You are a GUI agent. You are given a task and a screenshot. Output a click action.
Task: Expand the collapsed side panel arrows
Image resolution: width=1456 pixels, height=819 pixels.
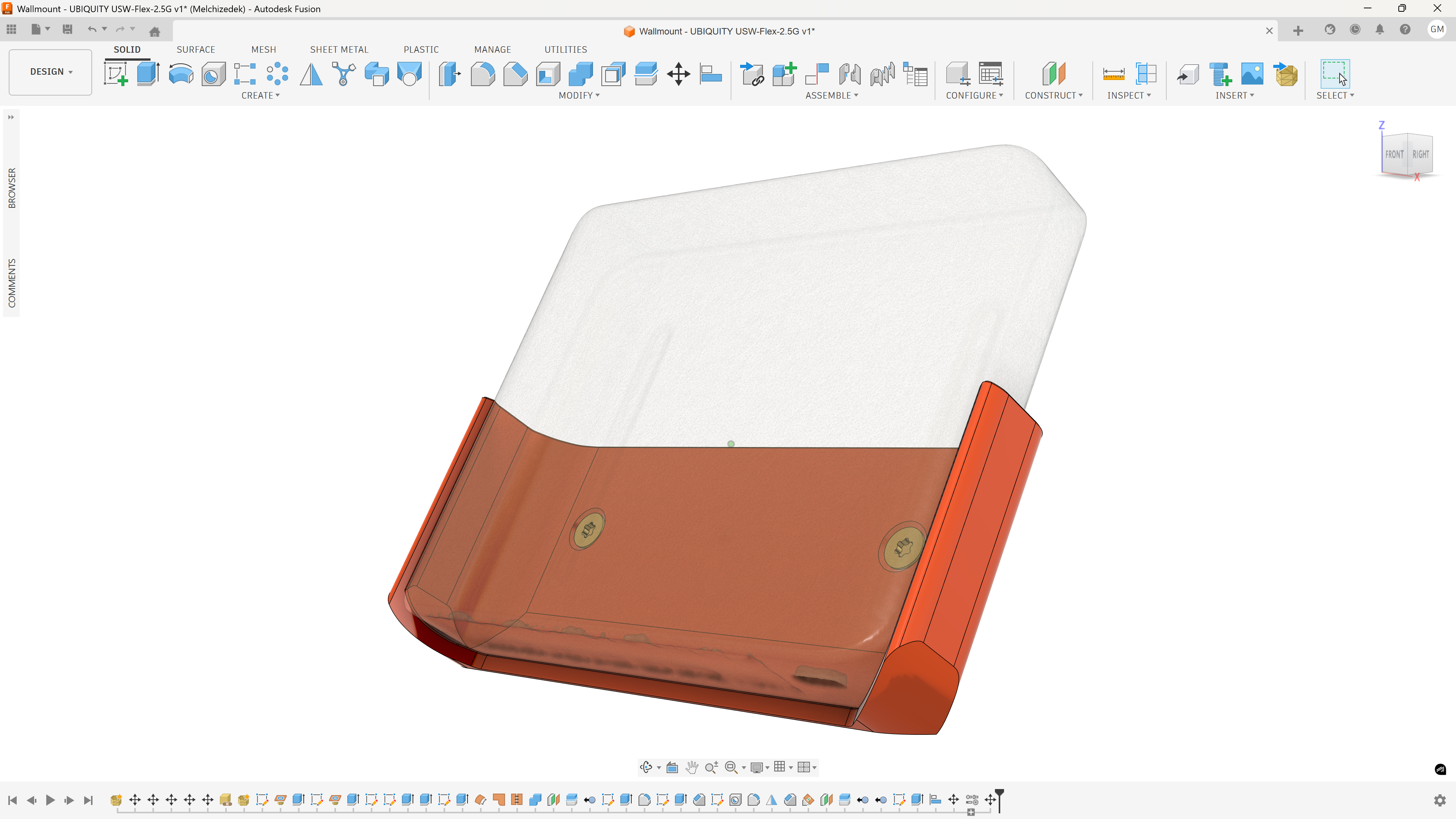pyautogui.click(x=11, y=117)
